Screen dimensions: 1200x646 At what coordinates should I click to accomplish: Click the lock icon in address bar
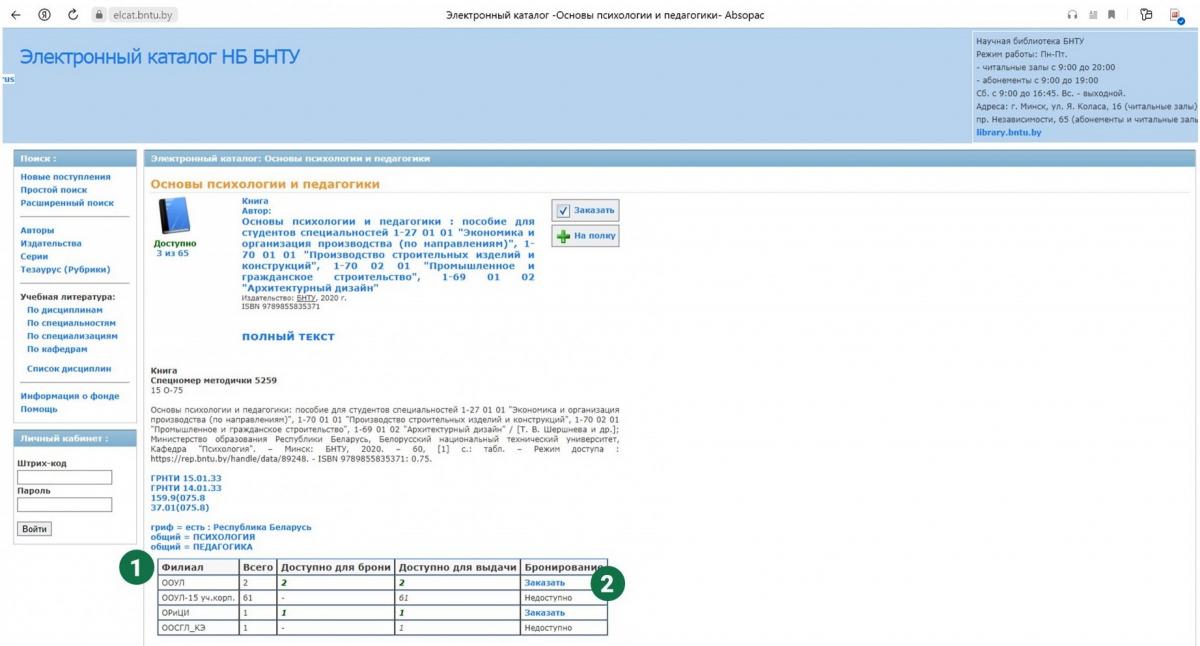point(99,15)
